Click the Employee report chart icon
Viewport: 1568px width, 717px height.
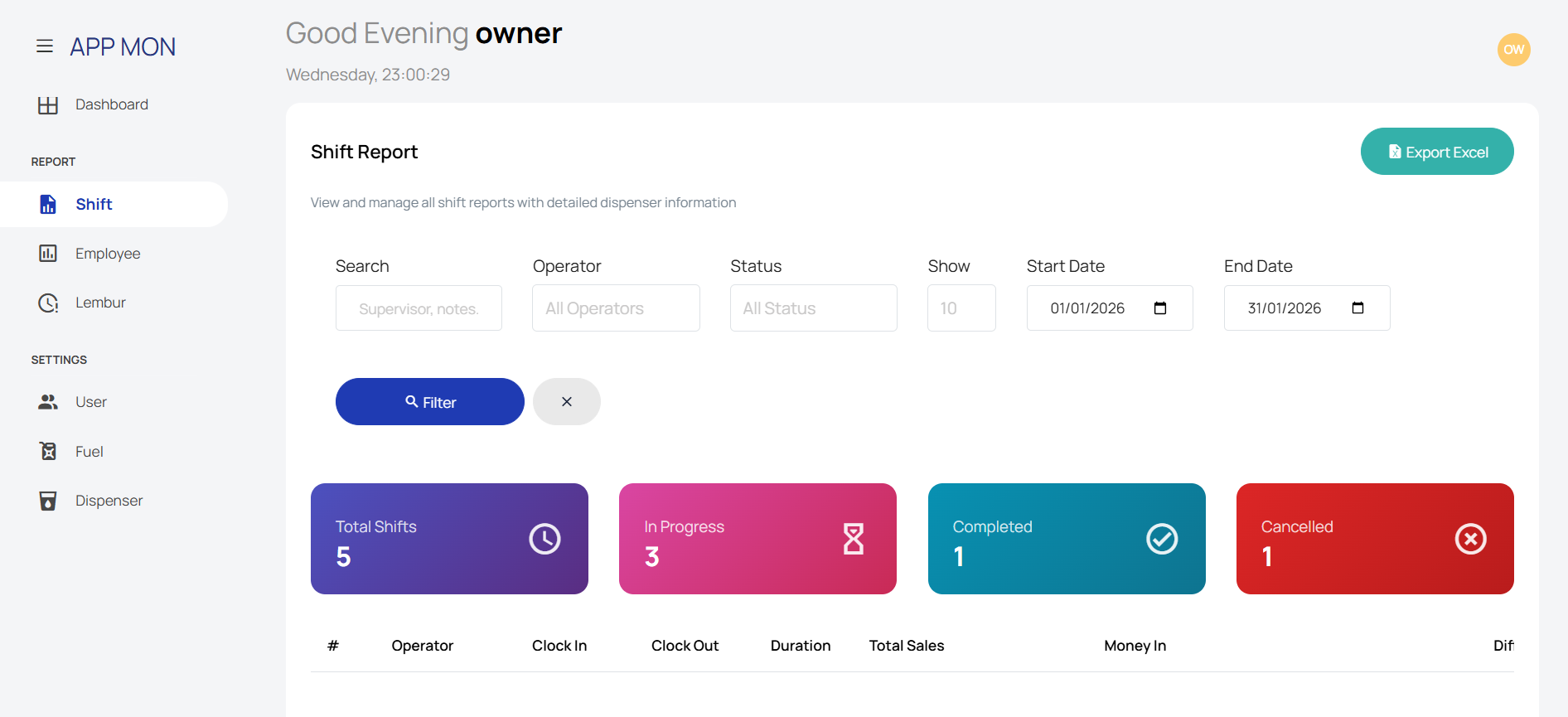(x=48, y=254)
